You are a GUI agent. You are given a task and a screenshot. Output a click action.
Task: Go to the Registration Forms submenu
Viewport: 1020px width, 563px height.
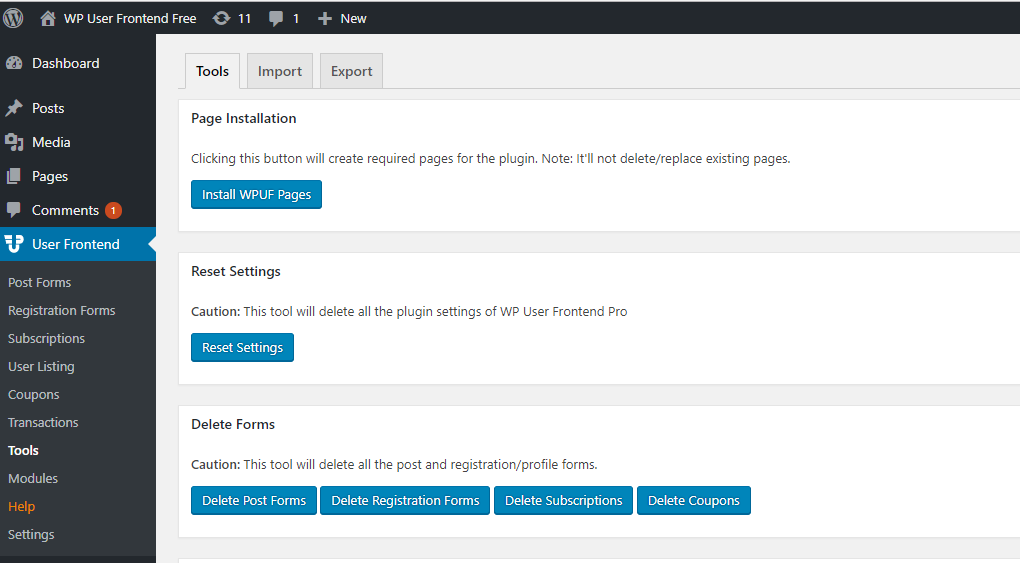coord(62,310)
